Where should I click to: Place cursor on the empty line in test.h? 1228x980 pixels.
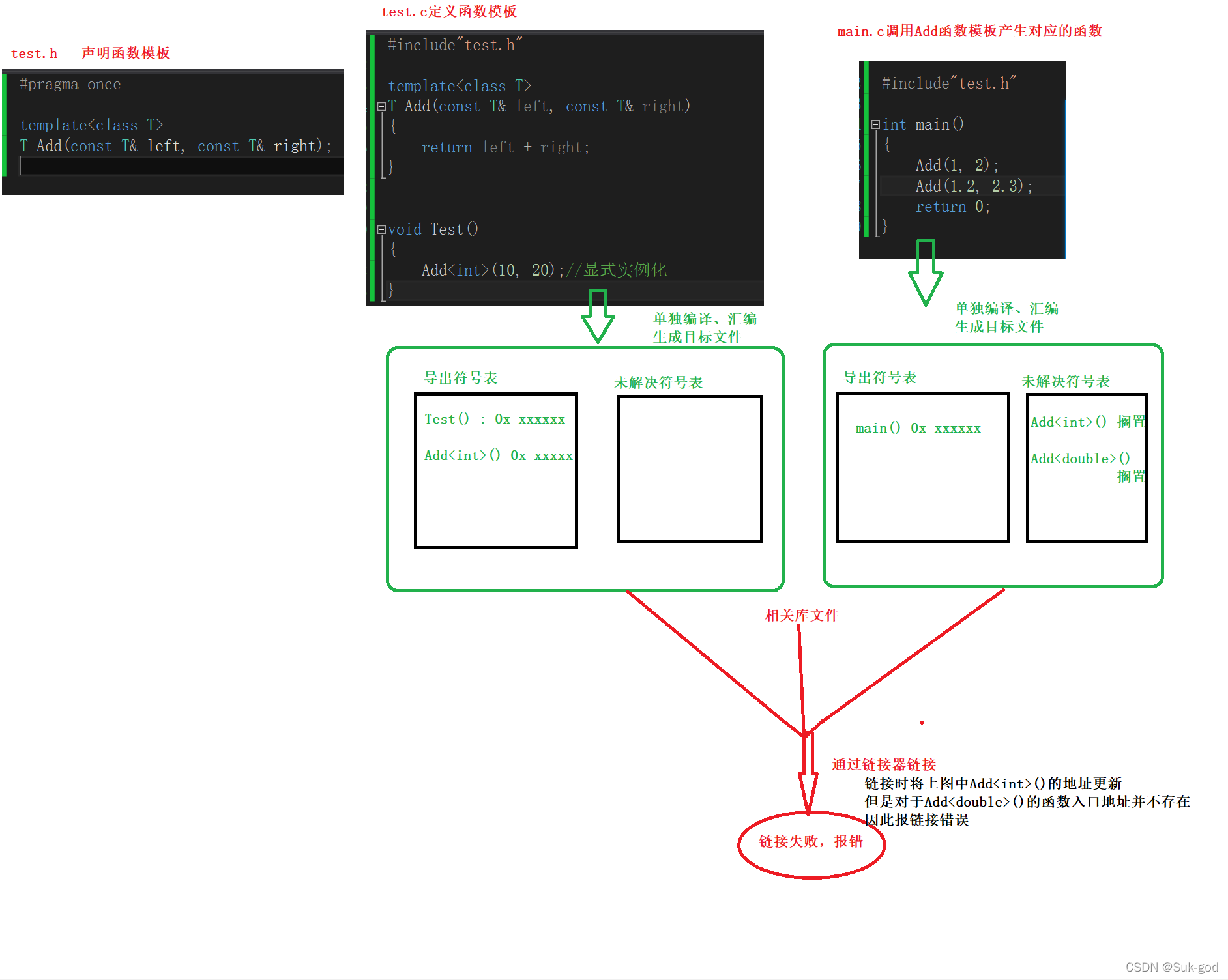181,167
